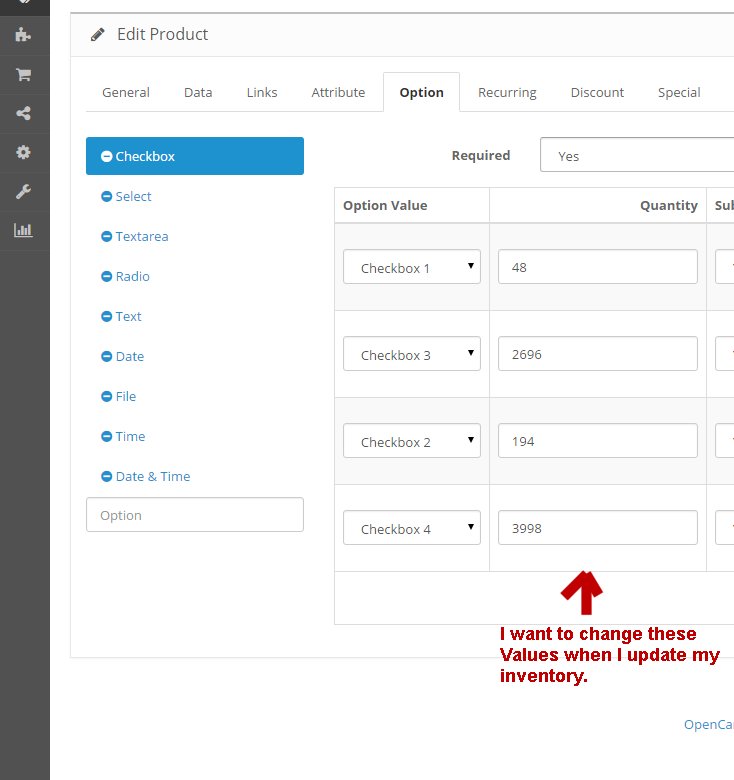Image resolution: width=734 pixels, height=780 pixels.
Task: Remove the Checkbox option via minus icon
Action: [106, 156]
